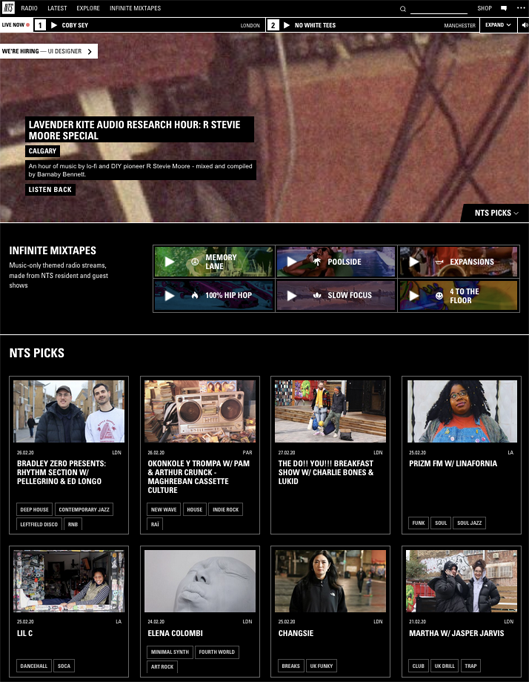Open the Shop link
This screenshot has width=529, height=682.
(x=484, y=8)
